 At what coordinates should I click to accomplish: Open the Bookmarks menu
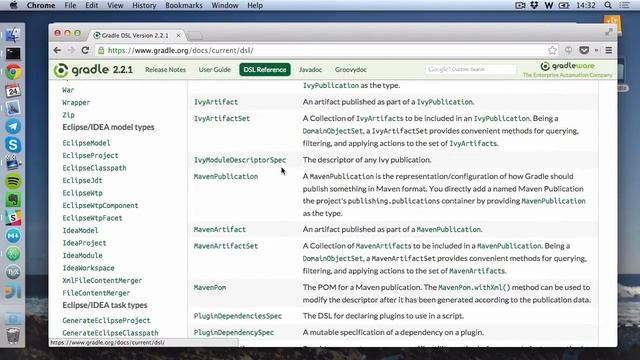(x=184, y=5)
